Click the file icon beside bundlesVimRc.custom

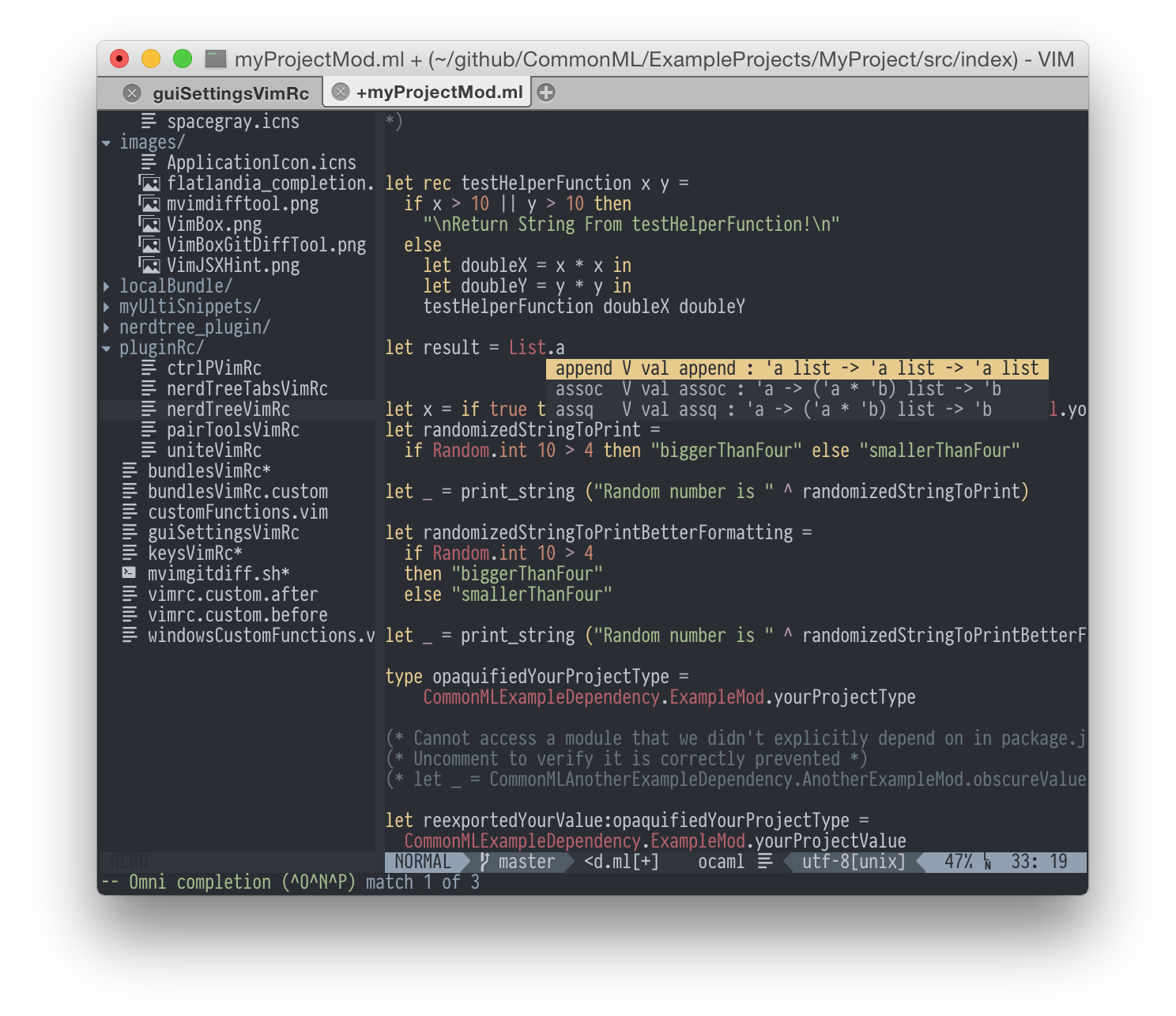[x=130, y=491]
